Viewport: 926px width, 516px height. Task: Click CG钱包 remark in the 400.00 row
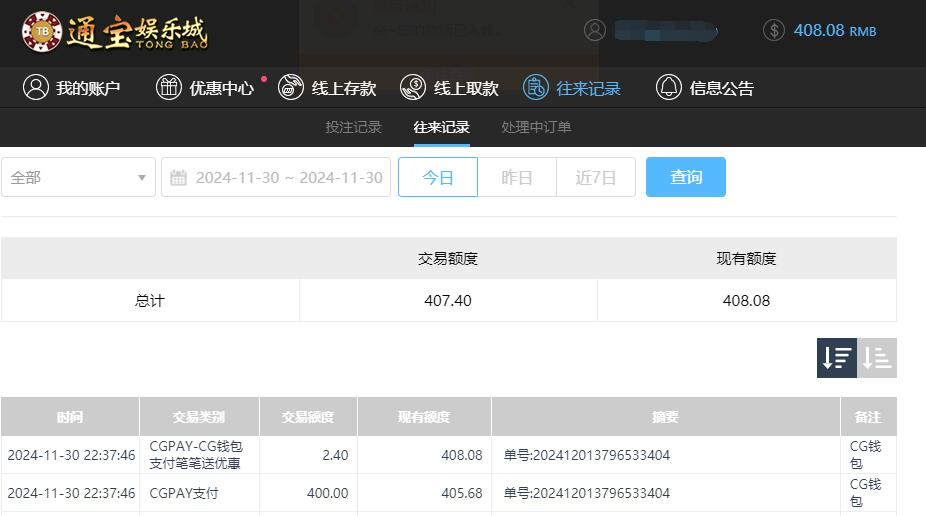click(865, 493)
